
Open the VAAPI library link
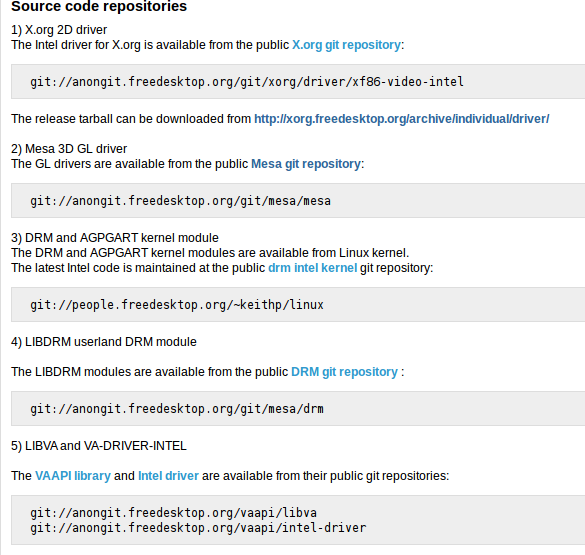coord(73,476)
